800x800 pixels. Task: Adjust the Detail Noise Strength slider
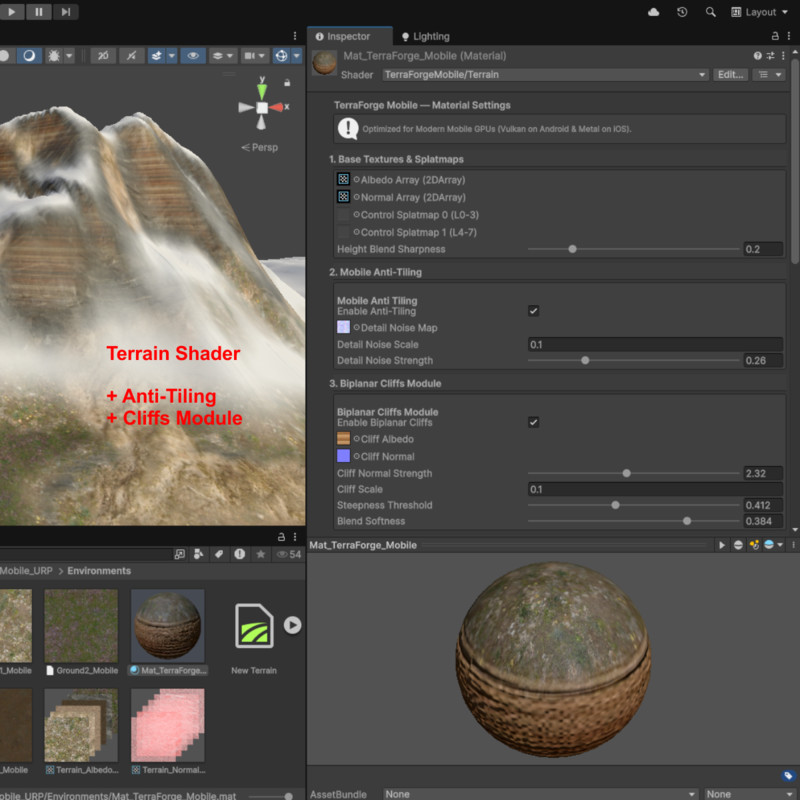click(x=585, y=360)
